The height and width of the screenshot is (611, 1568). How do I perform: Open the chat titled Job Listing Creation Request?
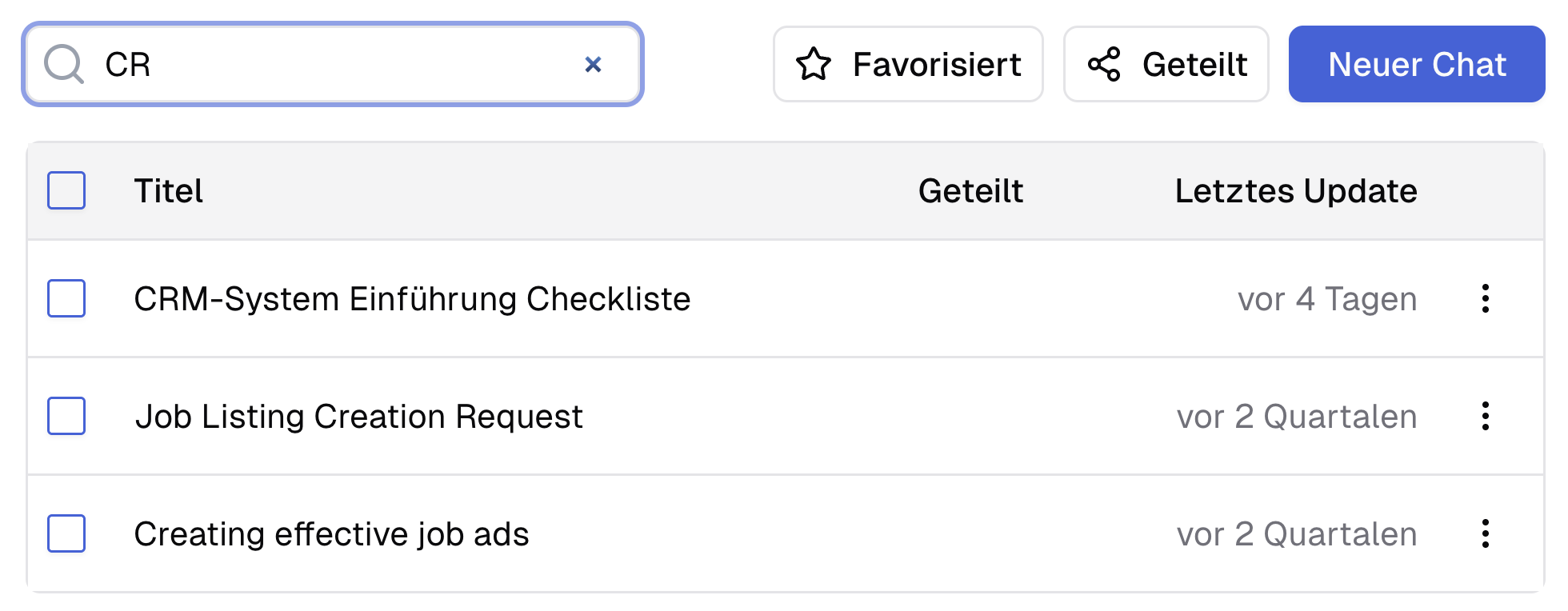(x=359, y=416)
